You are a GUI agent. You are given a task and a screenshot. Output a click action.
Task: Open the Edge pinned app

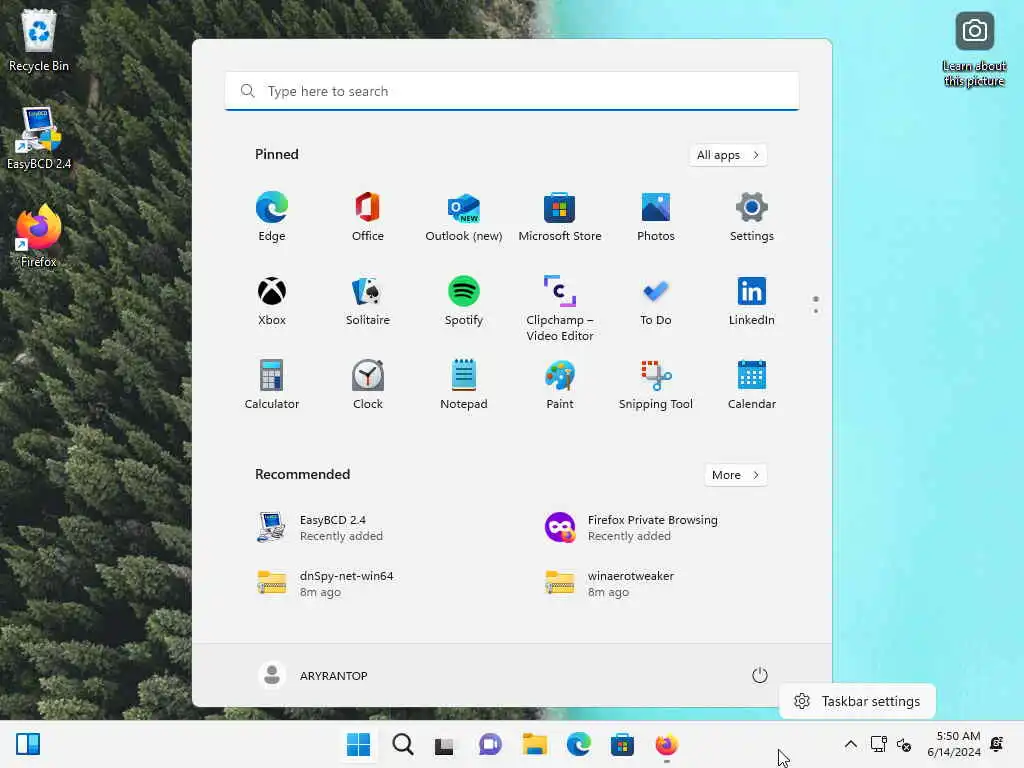click(272, 217)
